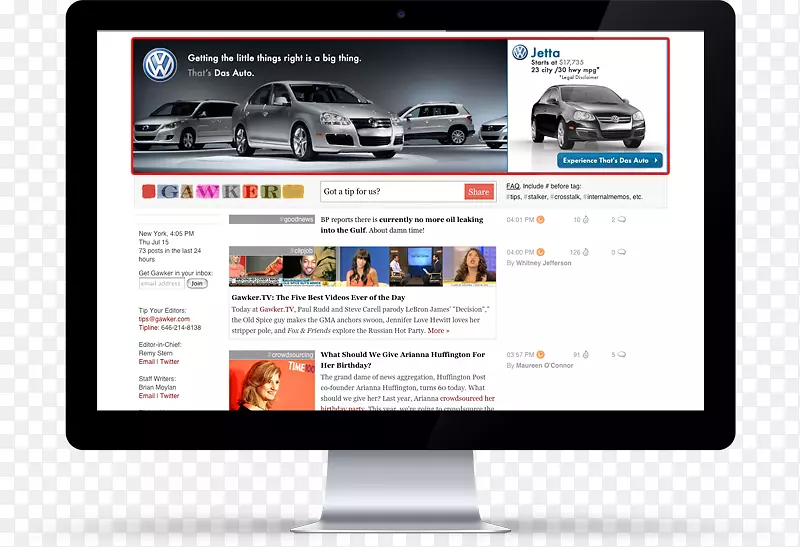Image resolution: width=800 pixels, height=547 pixels.
Task: Click Twitter link under Brian Moylan
Action: pyautogui.click(x=170, y=396)
